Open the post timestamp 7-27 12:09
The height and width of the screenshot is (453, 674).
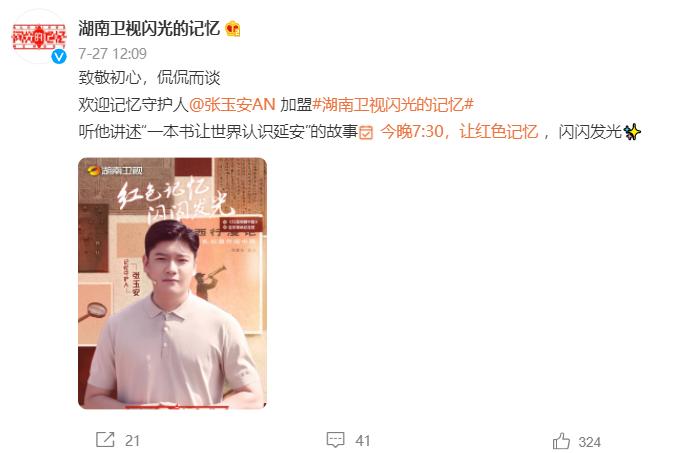coord(113,54)
